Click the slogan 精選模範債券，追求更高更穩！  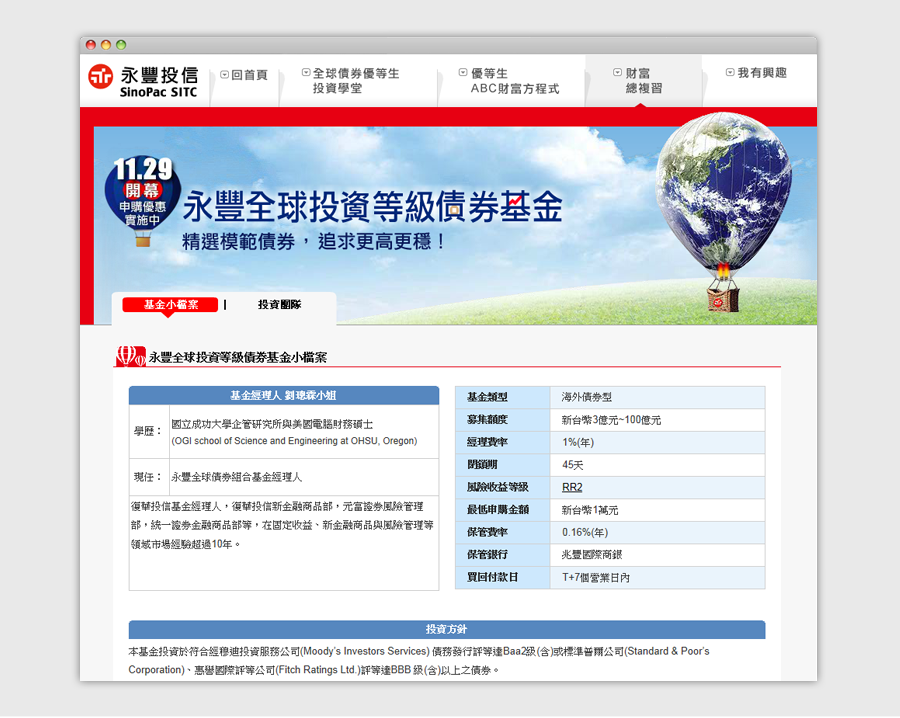[313, 242]
